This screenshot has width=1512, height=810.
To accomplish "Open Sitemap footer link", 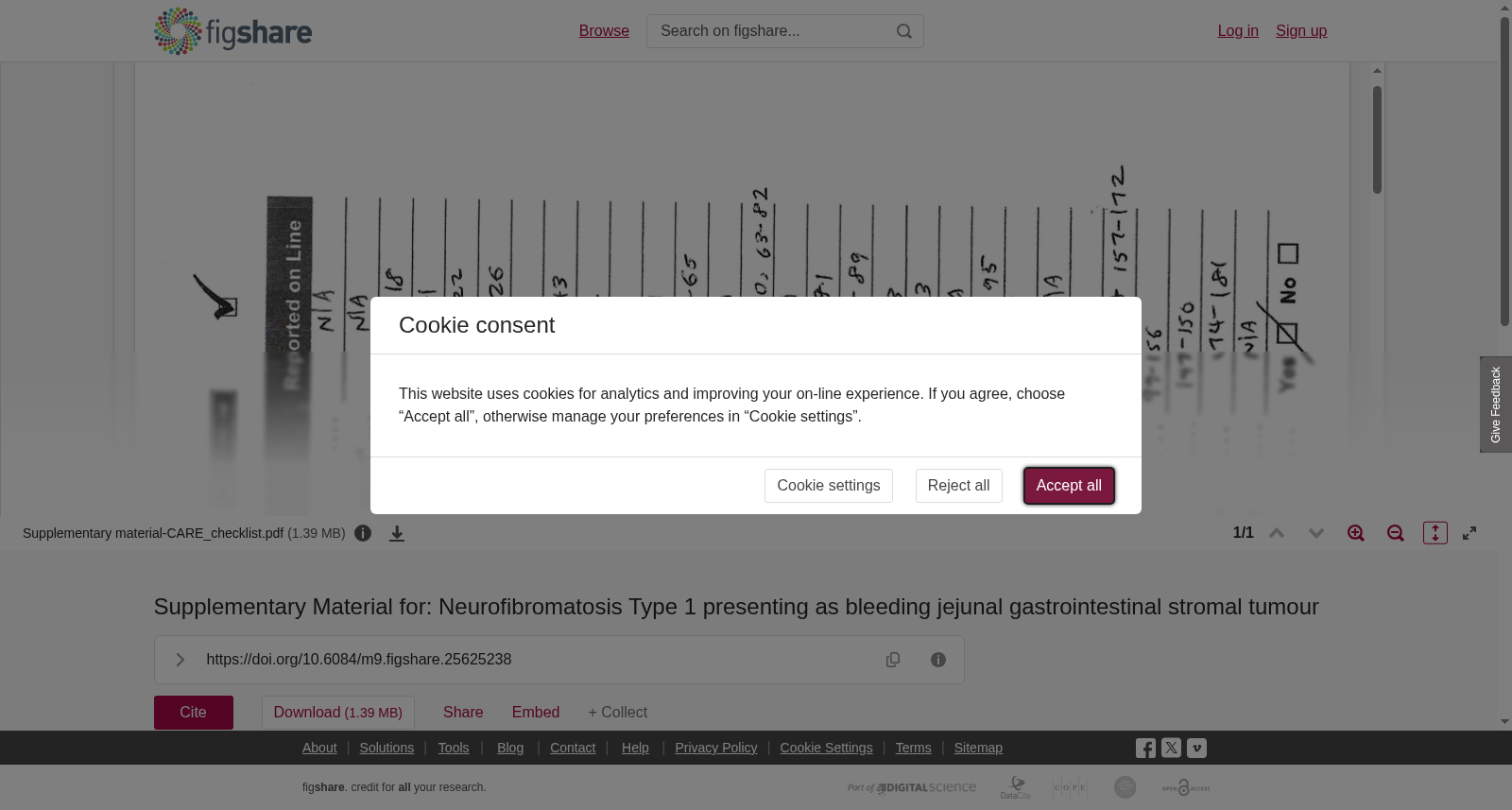I will (978, 748).
